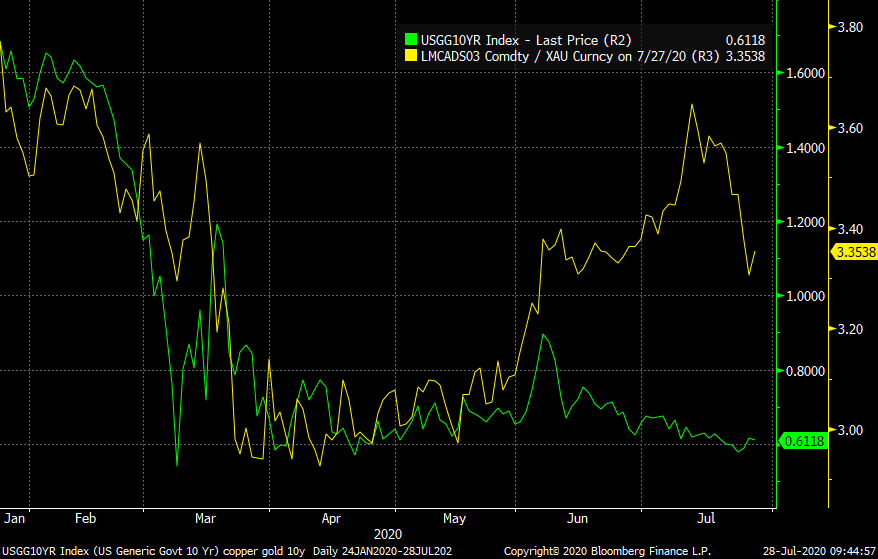Click the Apr label on the date axis
The width and height of the screenshot is (878, 559).
click(x=331, y=519)
